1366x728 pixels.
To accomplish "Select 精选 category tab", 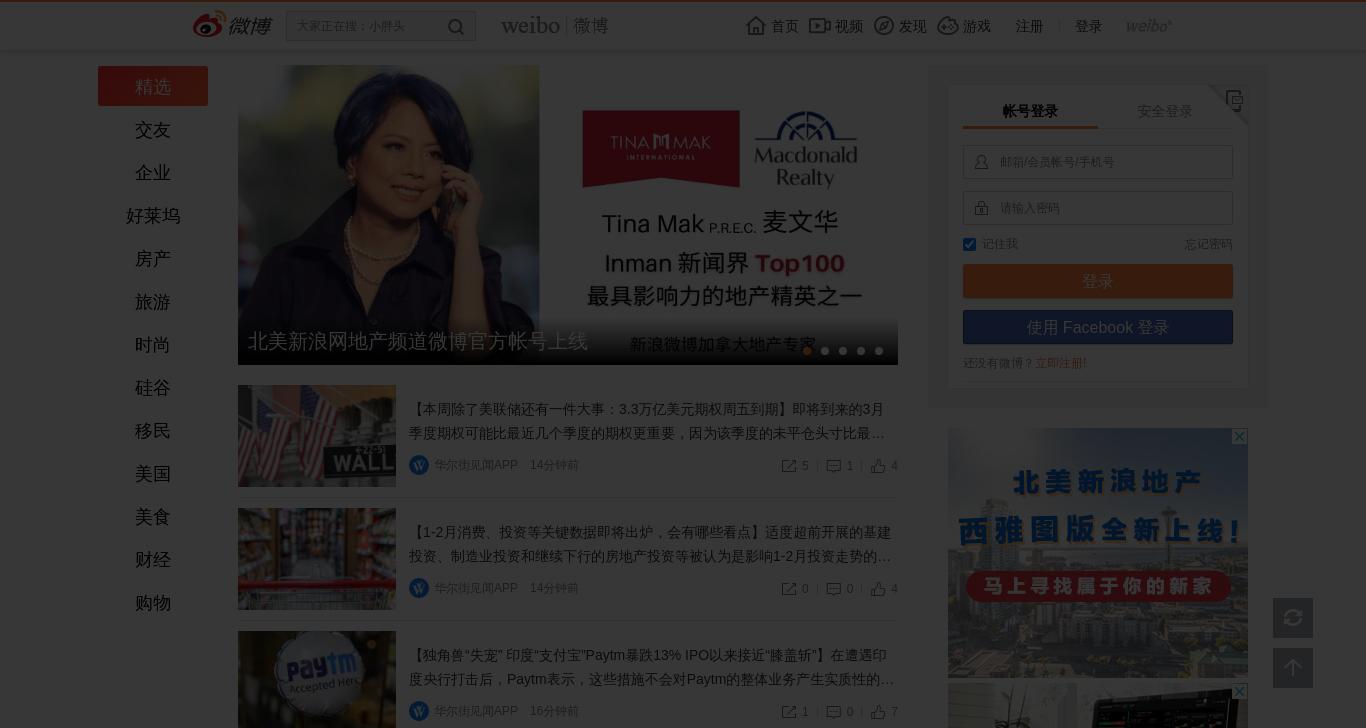I will 153,86.
